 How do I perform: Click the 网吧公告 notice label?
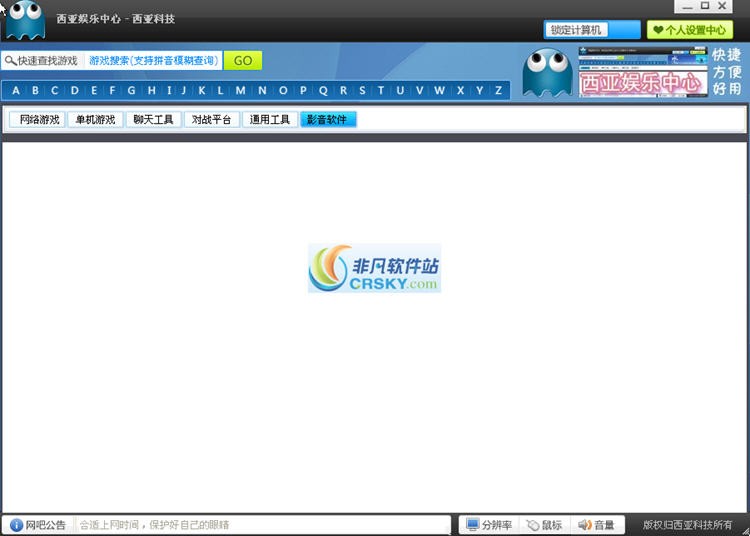(45, 525)
